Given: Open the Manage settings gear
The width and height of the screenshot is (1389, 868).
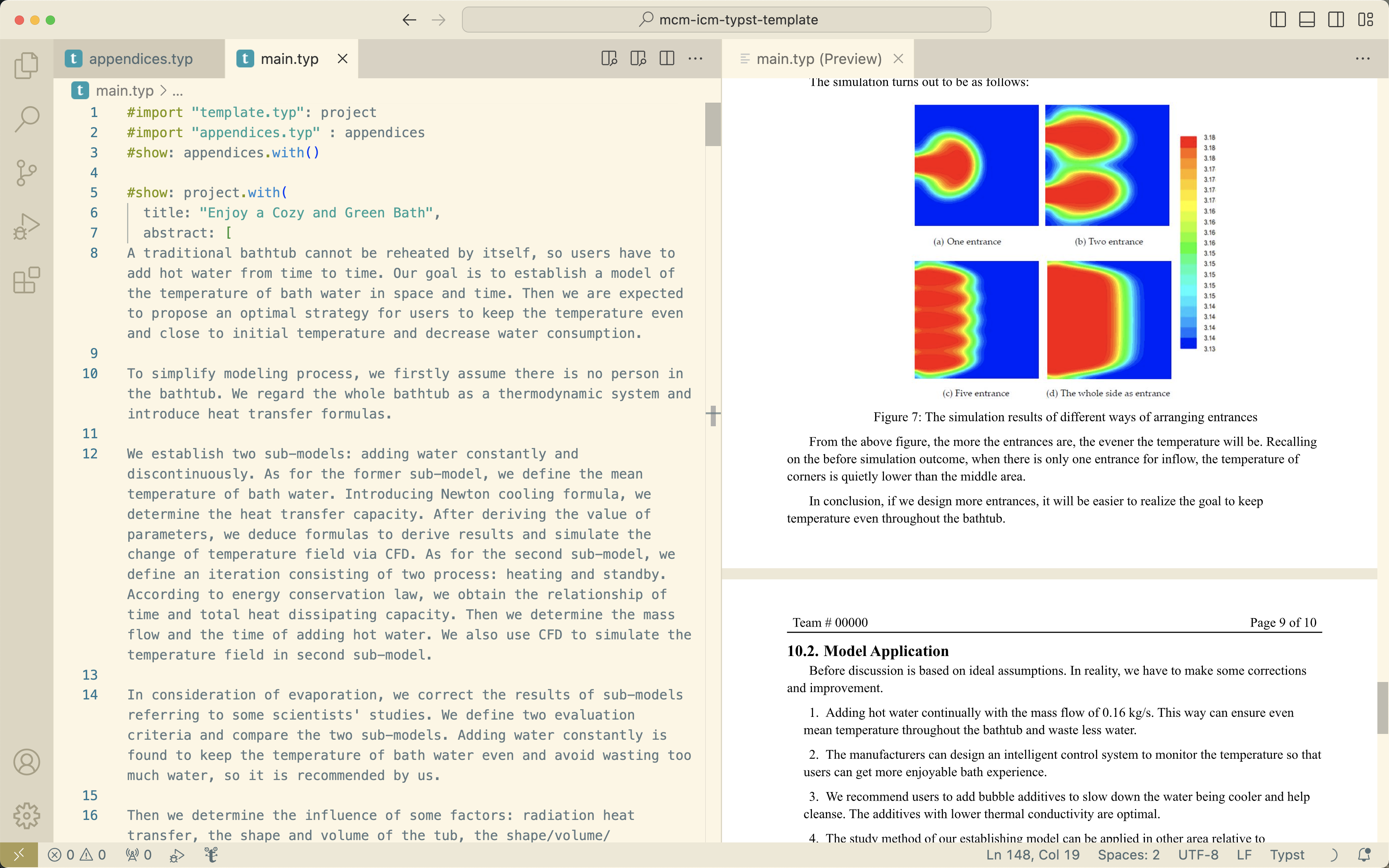Looking at the screenshot, I should (26, 815).
